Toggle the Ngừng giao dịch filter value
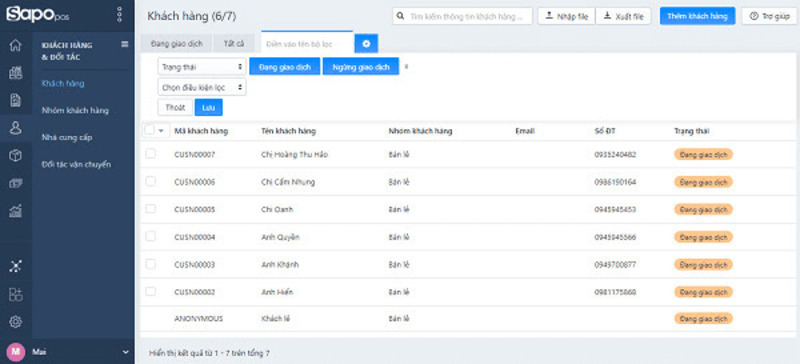Image resolution: width=800 pixels, height=364 pixels. pos(361,66)
